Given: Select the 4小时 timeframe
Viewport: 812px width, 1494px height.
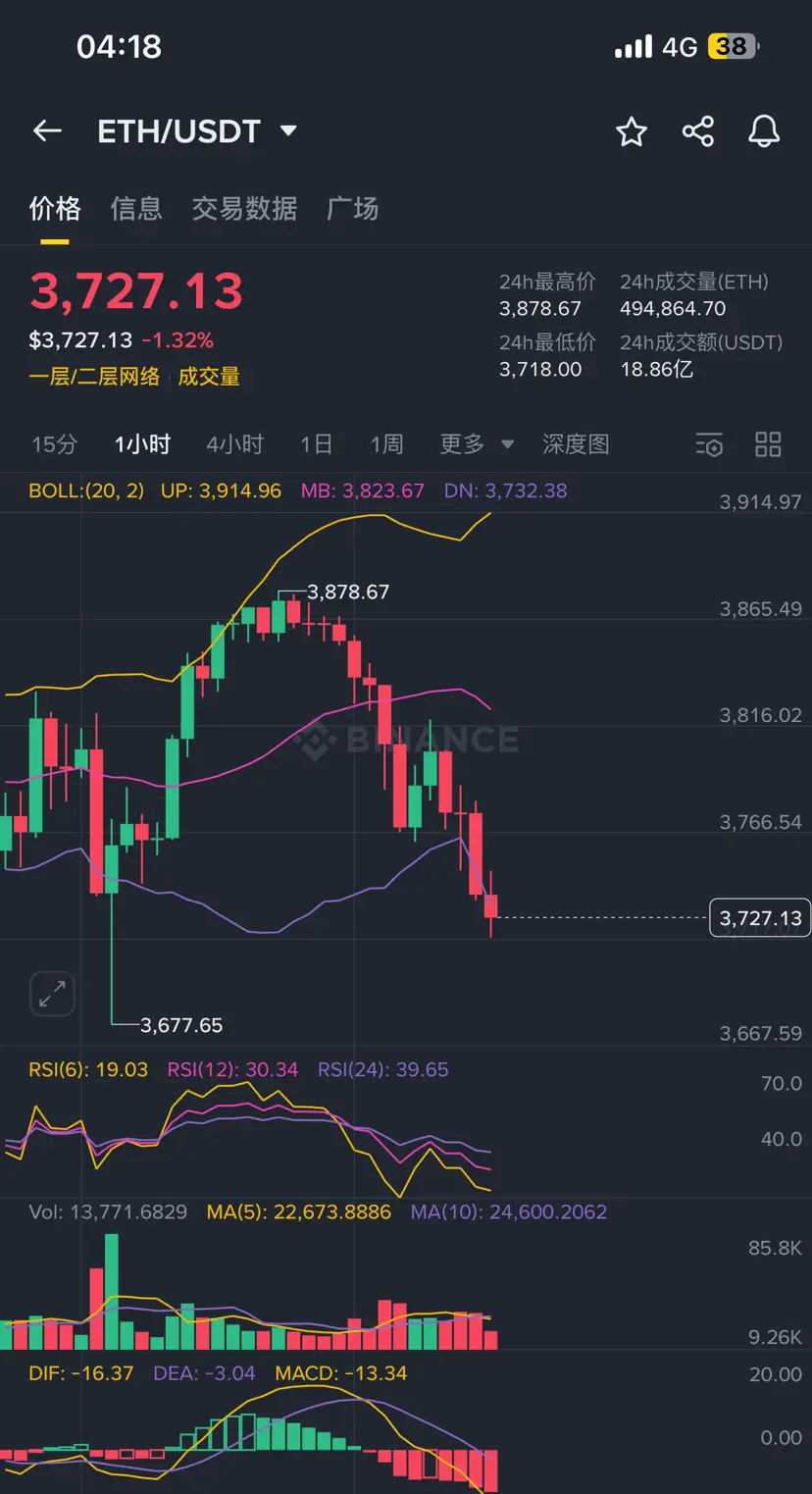Looking at the screenshot, I should coord(235,444).
